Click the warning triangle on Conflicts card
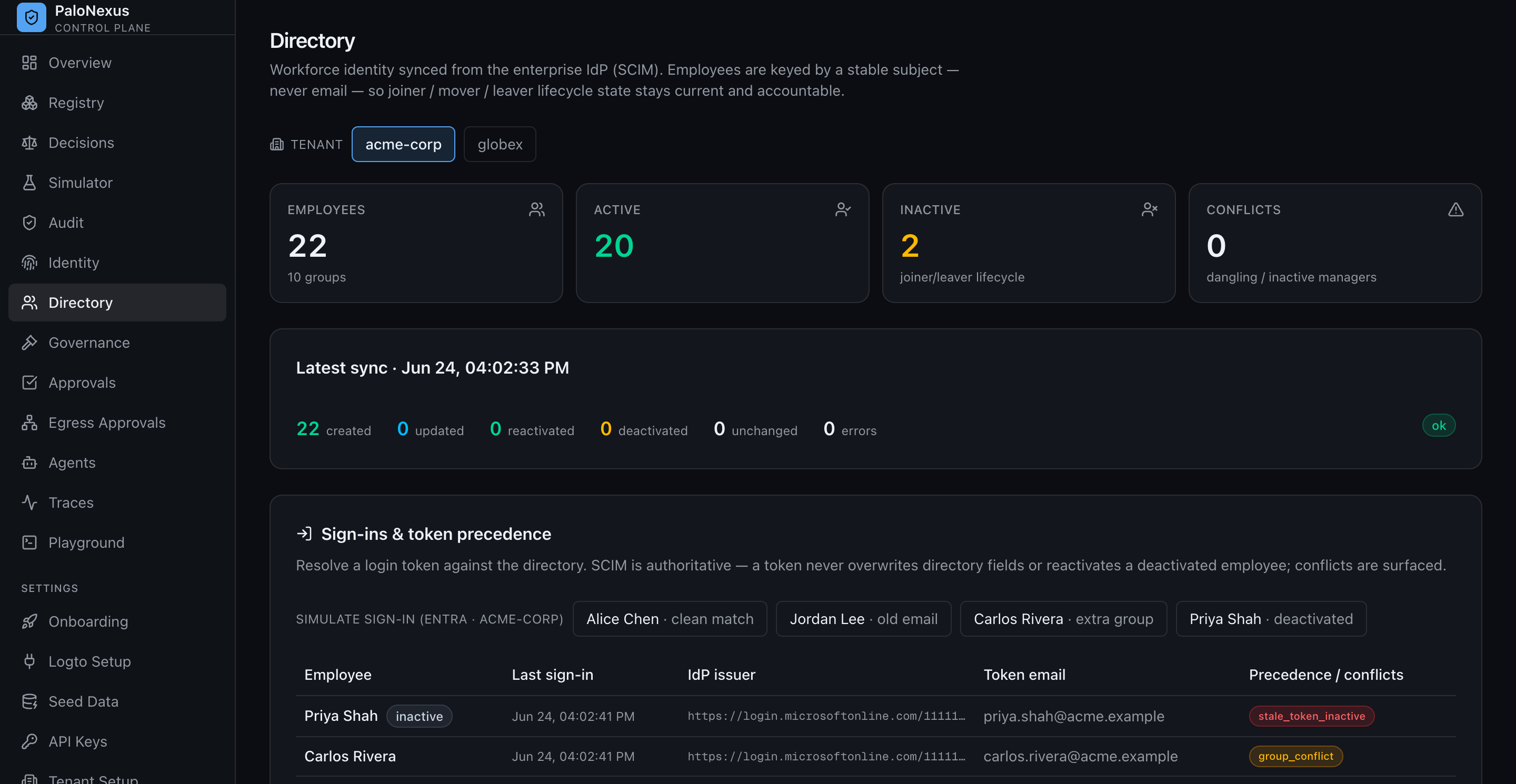Screen dimensions: 1516x784 tap(1456, 210)
